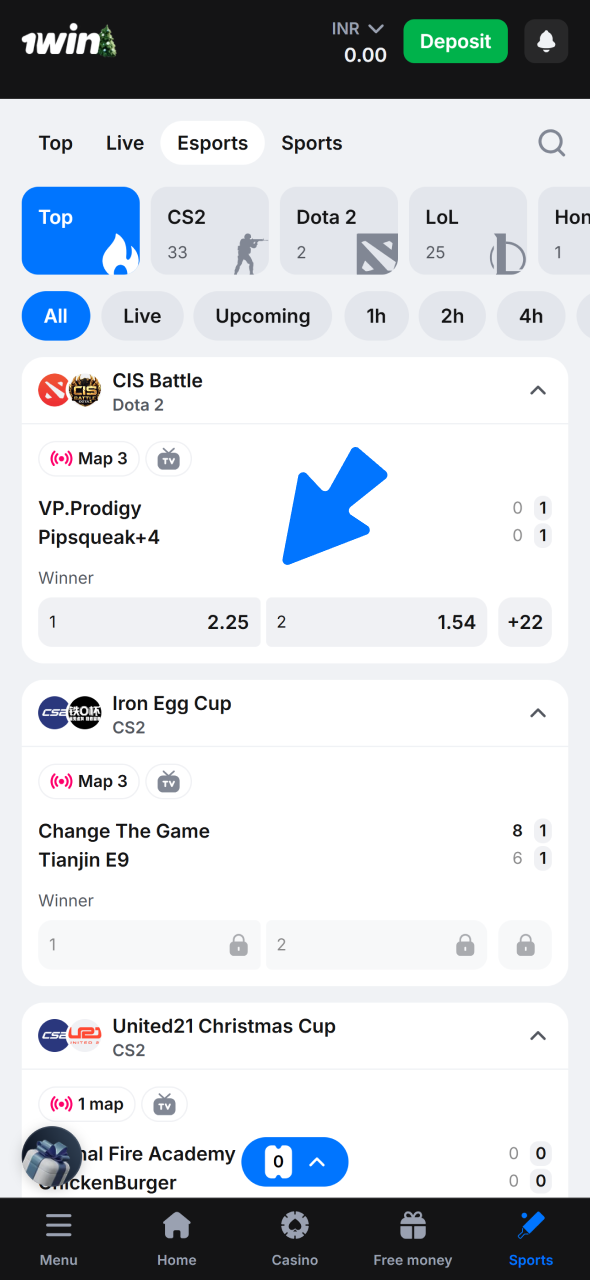Image resolution: width=590 pixels, height=1280 pixels.
Task: Open +22 extra markets for VP.Prodigy match
Action: (x=524, y=621)
